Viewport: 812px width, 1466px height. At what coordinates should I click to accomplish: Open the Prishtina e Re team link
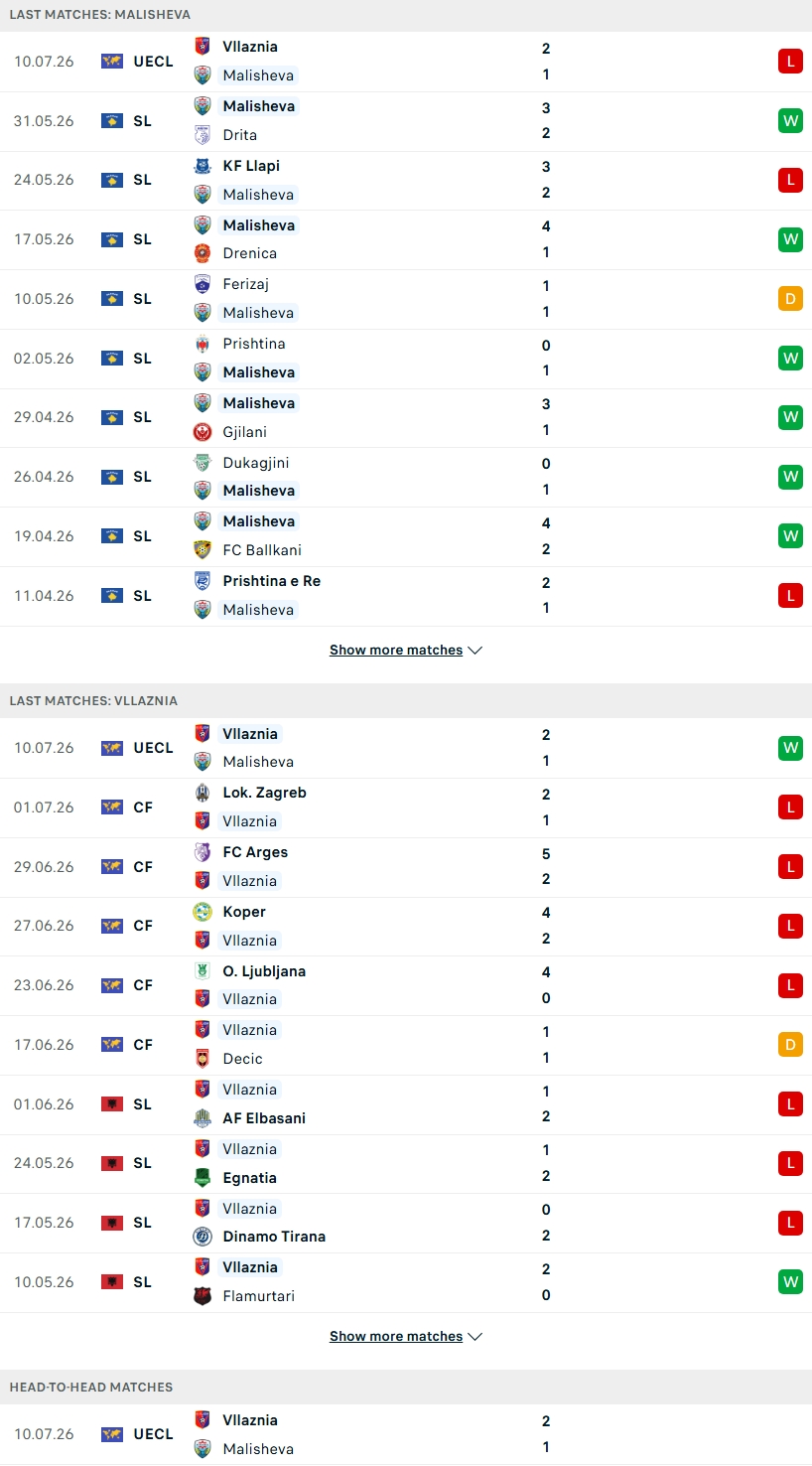(x=271, y=581)
